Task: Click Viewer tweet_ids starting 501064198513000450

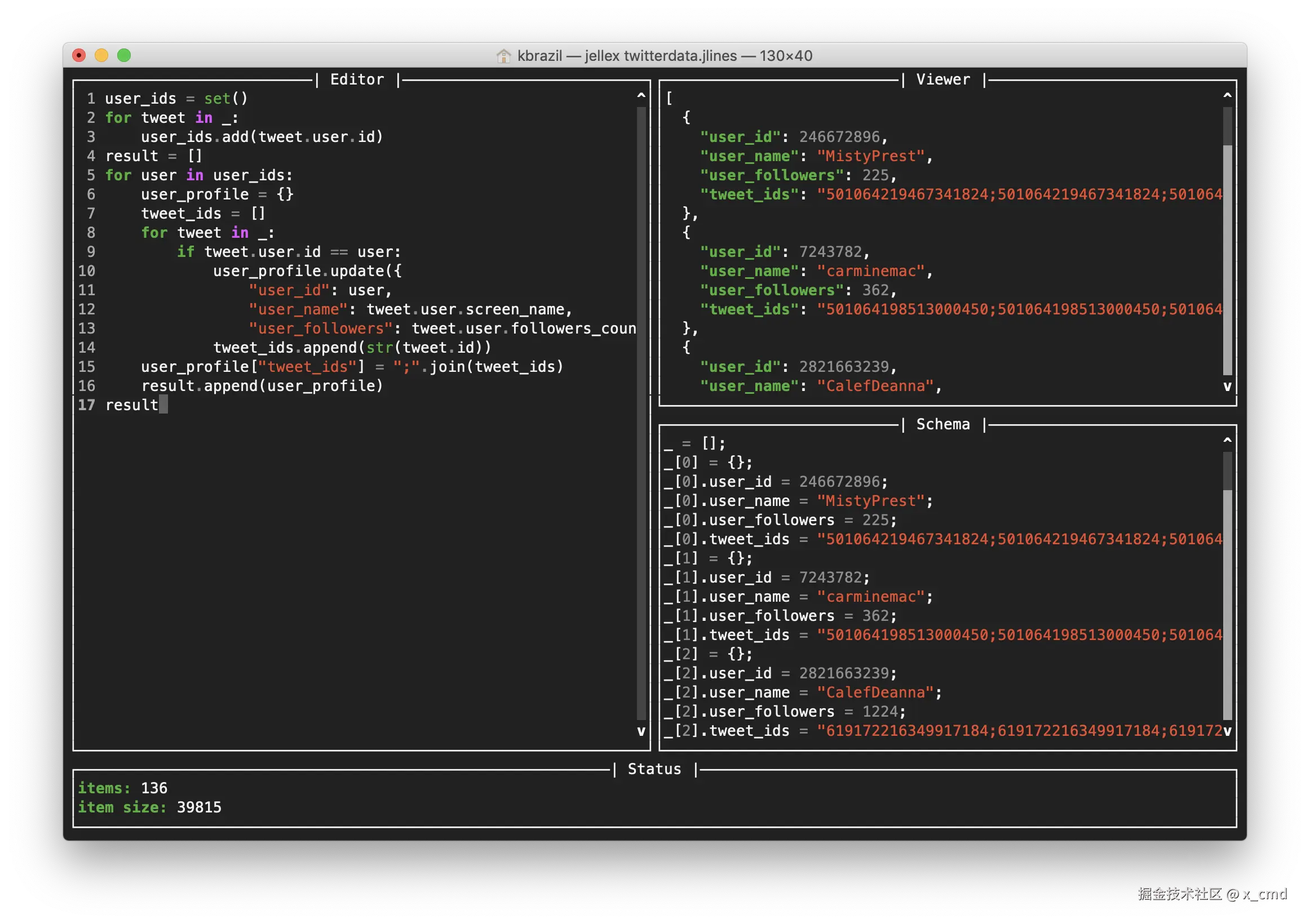Action: [x=961, y=309]
